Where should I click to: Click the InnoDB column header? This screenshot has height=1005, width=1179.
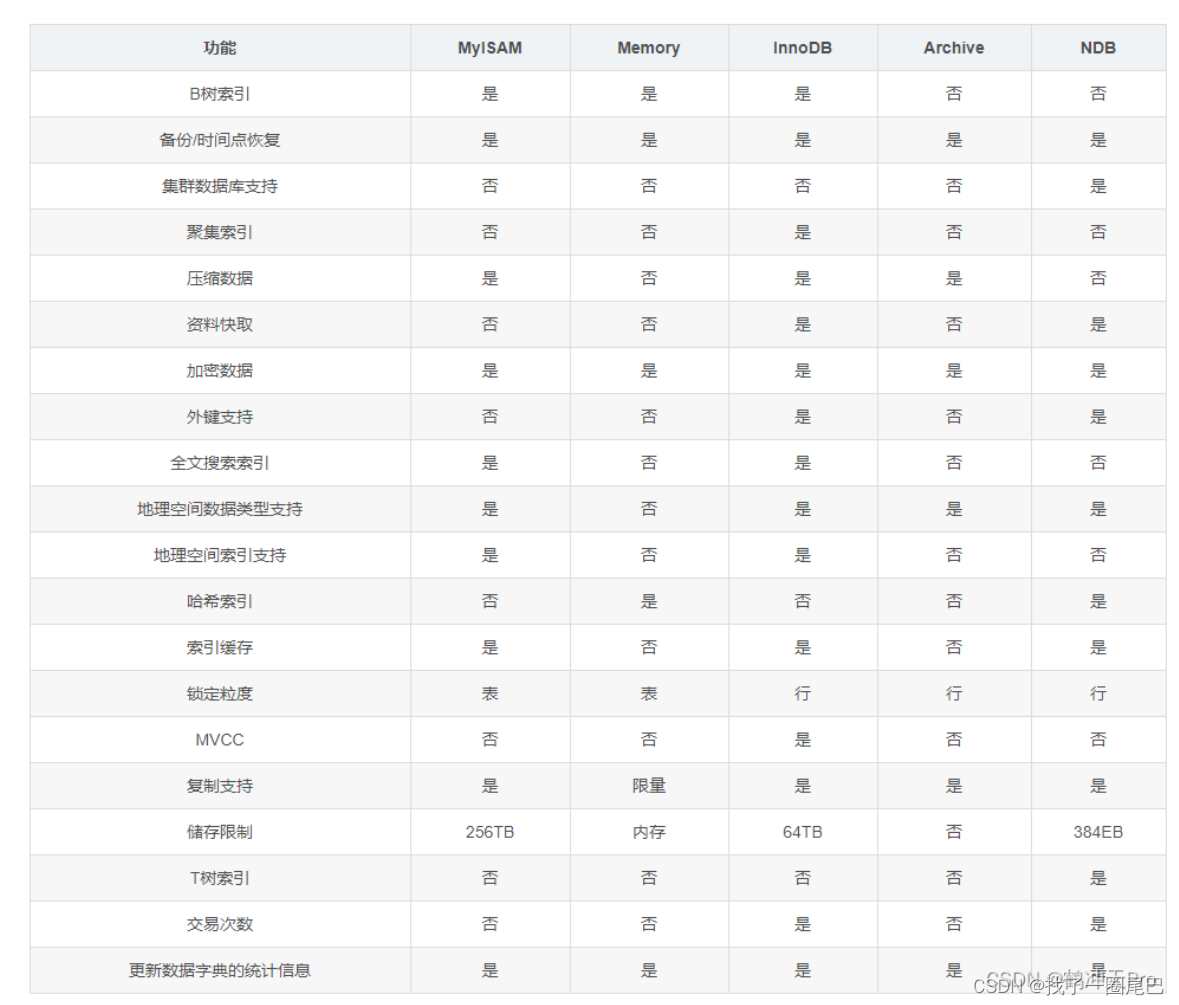[x=802, y=48]
